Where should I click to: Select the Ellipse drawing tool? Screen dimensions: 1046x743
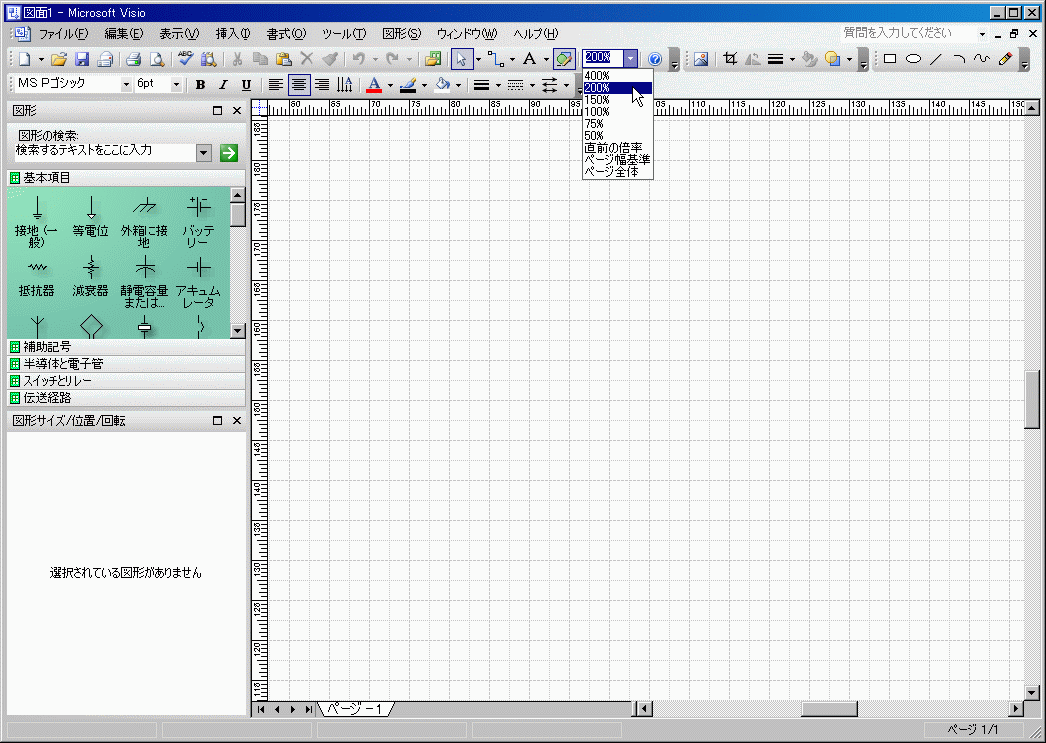click(912, 59)
